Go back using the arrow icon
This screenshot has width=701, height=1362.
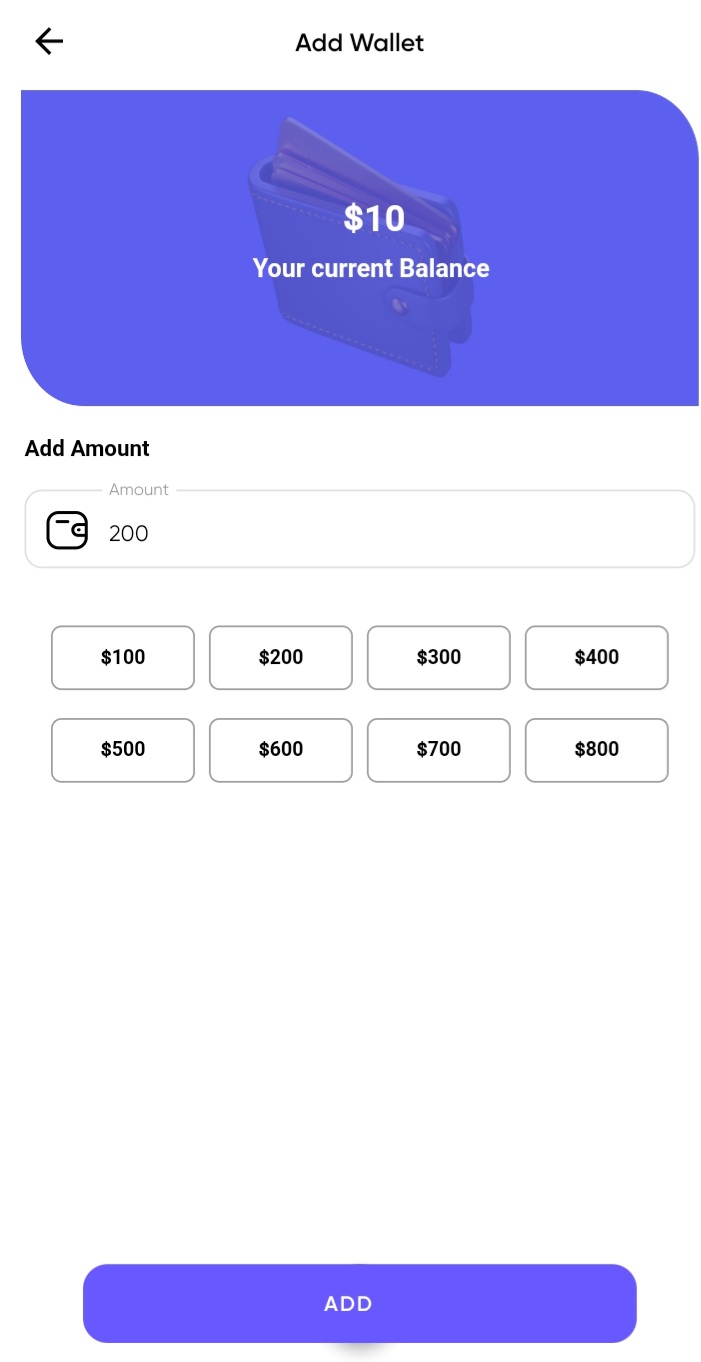click(x=49, y=41)
